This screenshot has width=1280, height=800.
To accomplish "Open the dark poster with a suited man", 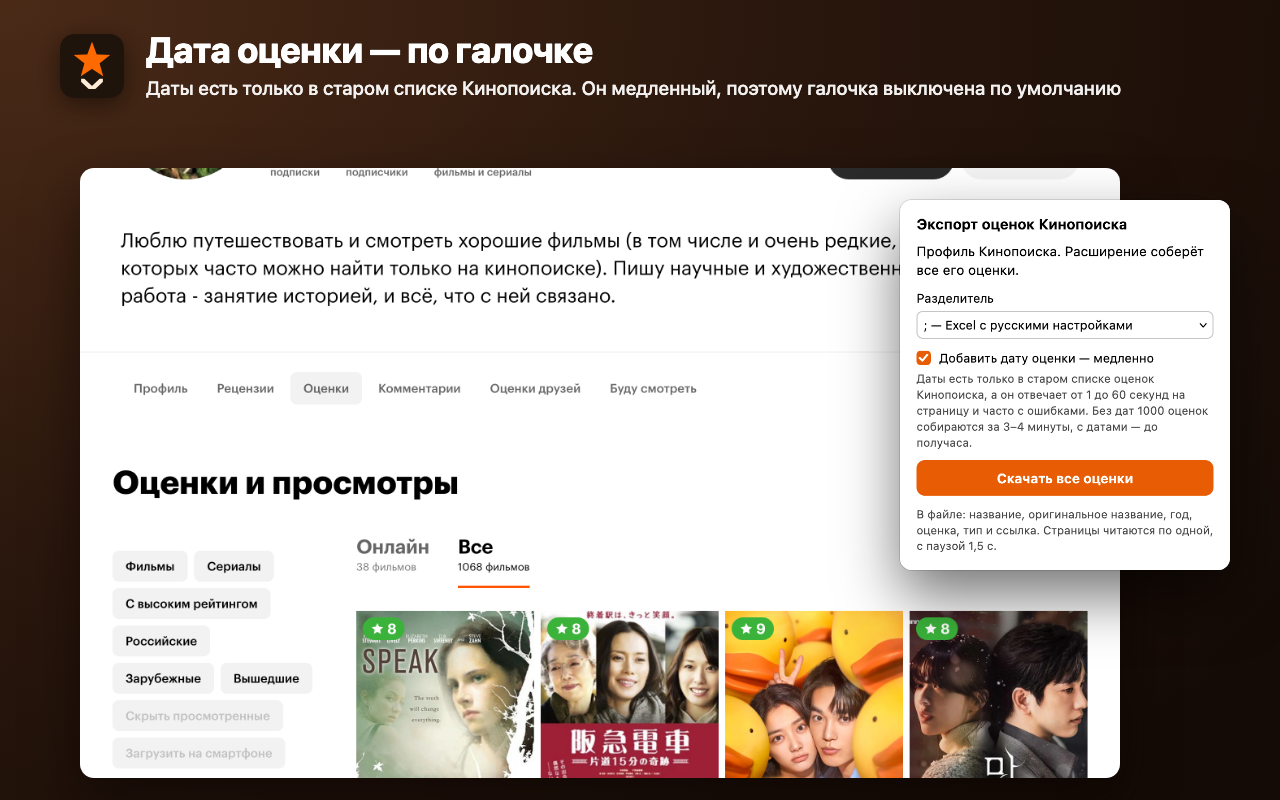I will click(998, 694).
